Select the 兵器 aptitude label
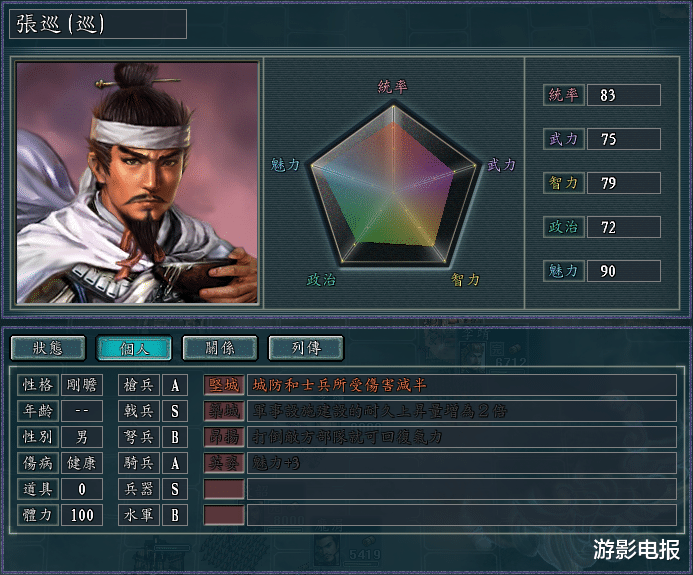 [x=139, y=489]
